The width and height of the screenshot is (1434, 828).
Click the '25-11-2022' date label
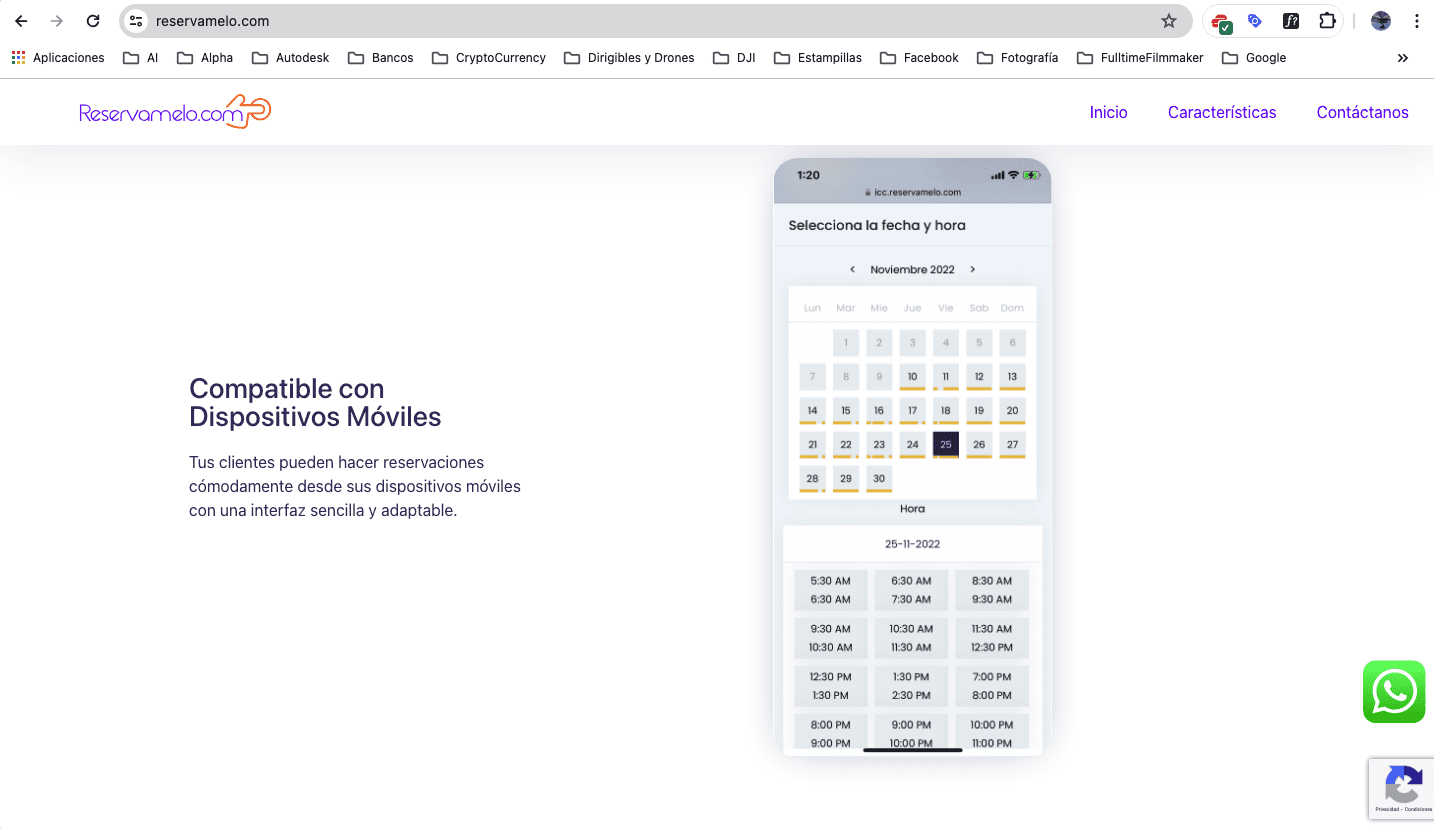(912, 544)
